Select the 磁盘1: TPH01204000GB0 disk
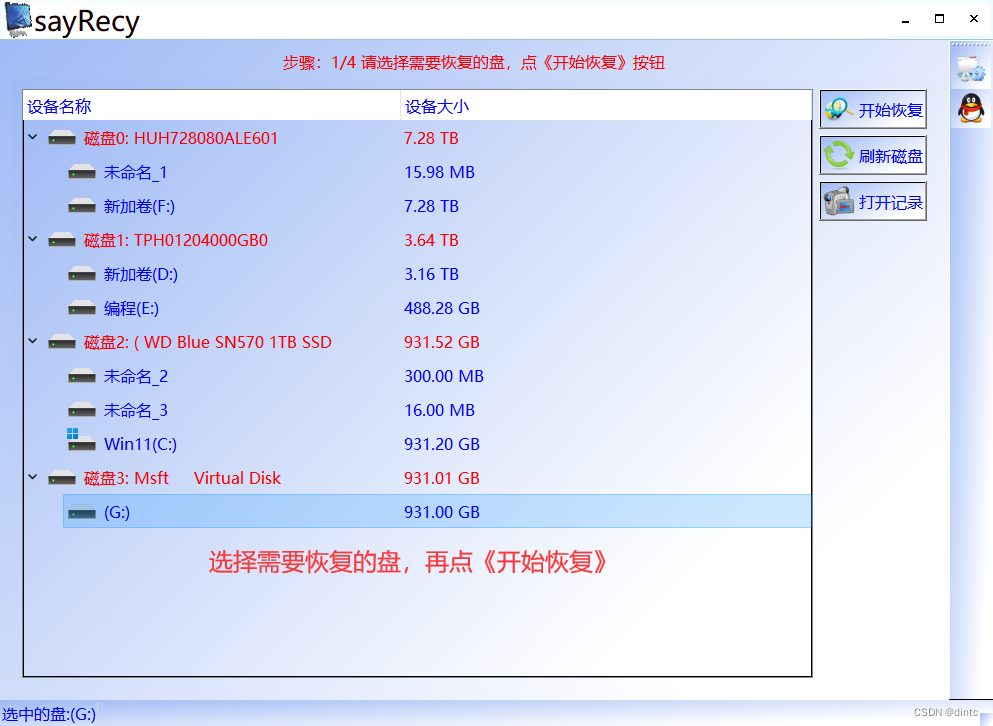Screen dimensions: 993x726 click(176, 240)
